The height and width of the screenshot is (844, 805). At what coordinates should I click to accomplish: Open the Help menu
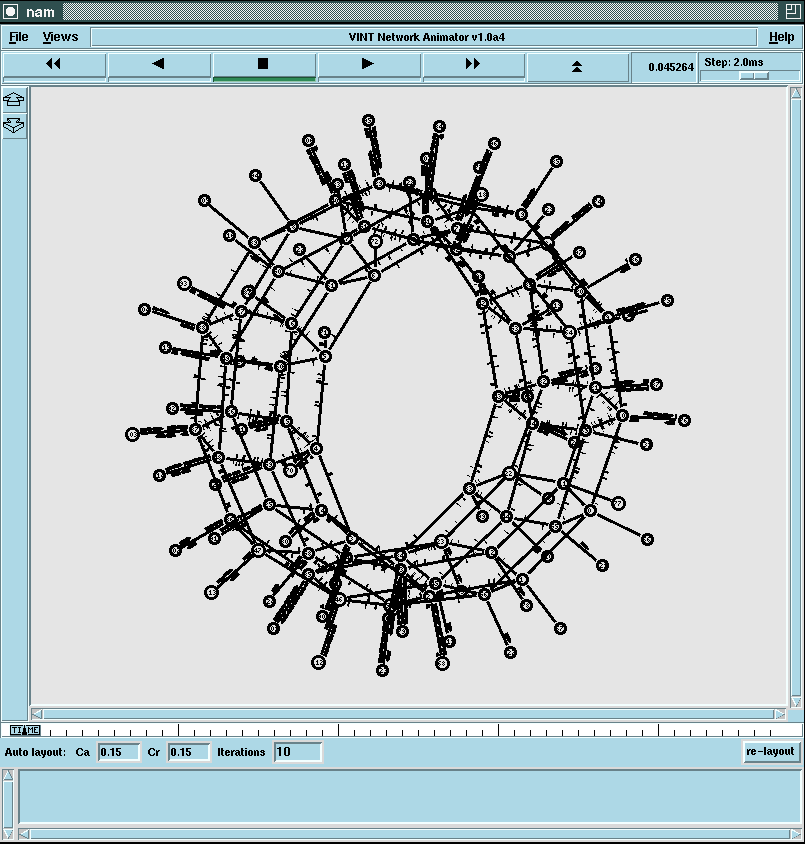pos(781,37)
